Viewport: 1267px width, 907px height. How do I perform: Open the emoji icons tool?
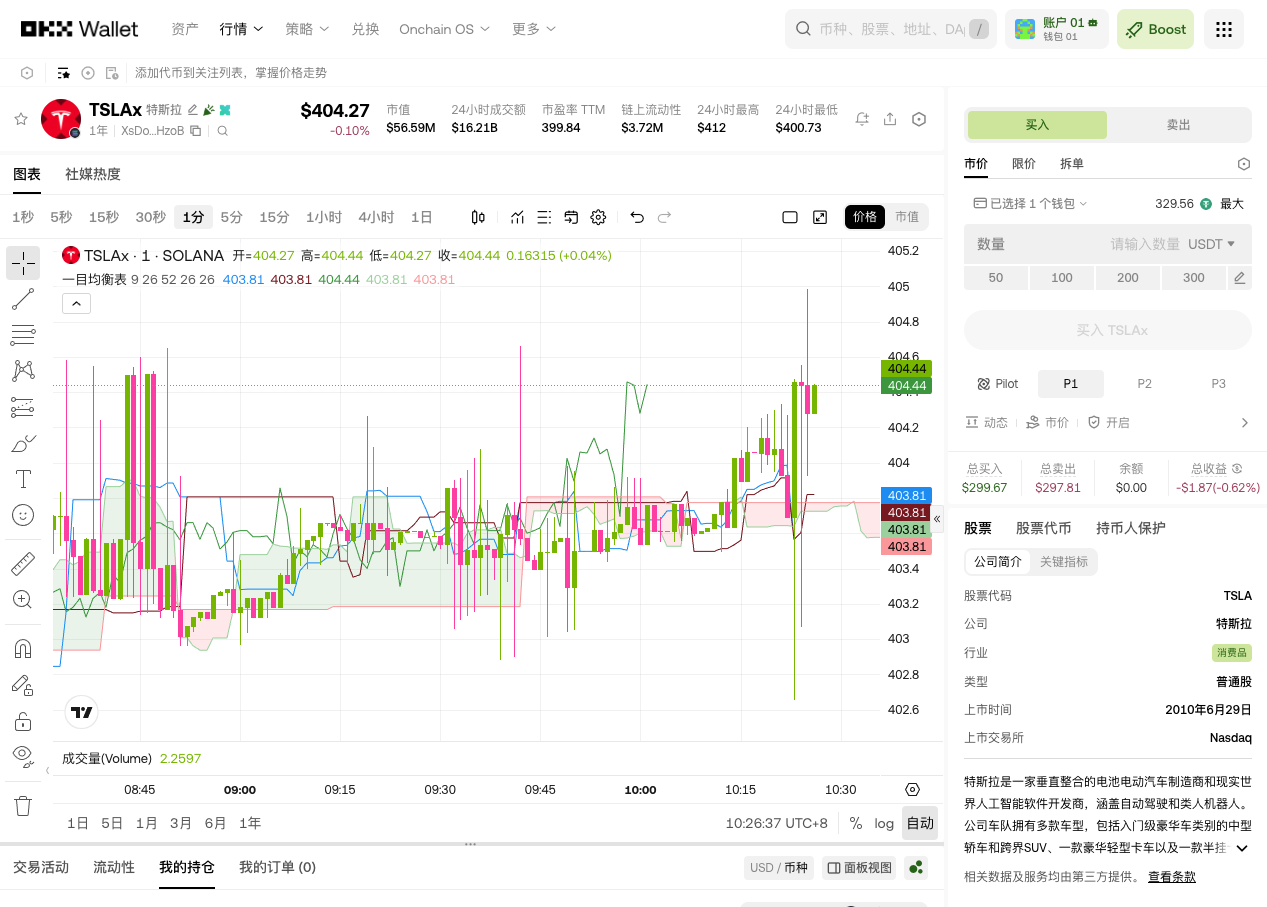pos(22,515)
